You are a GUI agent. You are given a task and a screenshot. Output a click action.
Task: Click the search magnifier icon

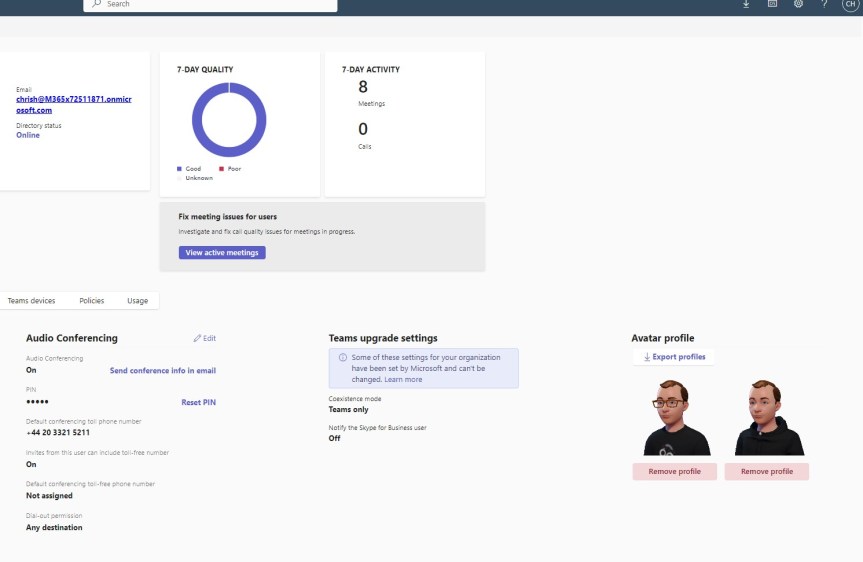click(x=97, y=3)
